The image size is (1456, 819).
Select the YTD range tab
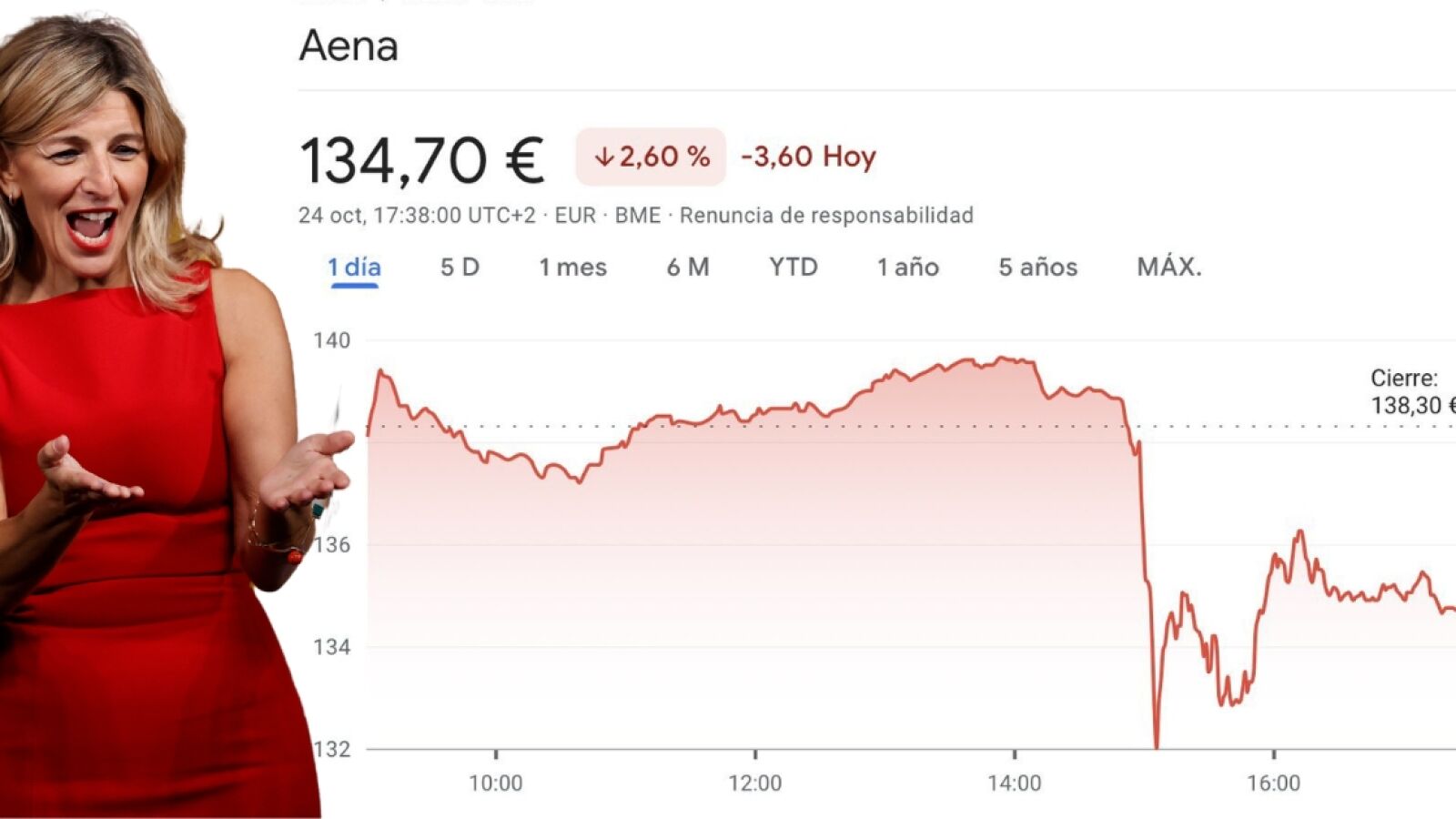click(x=794, y=268)
